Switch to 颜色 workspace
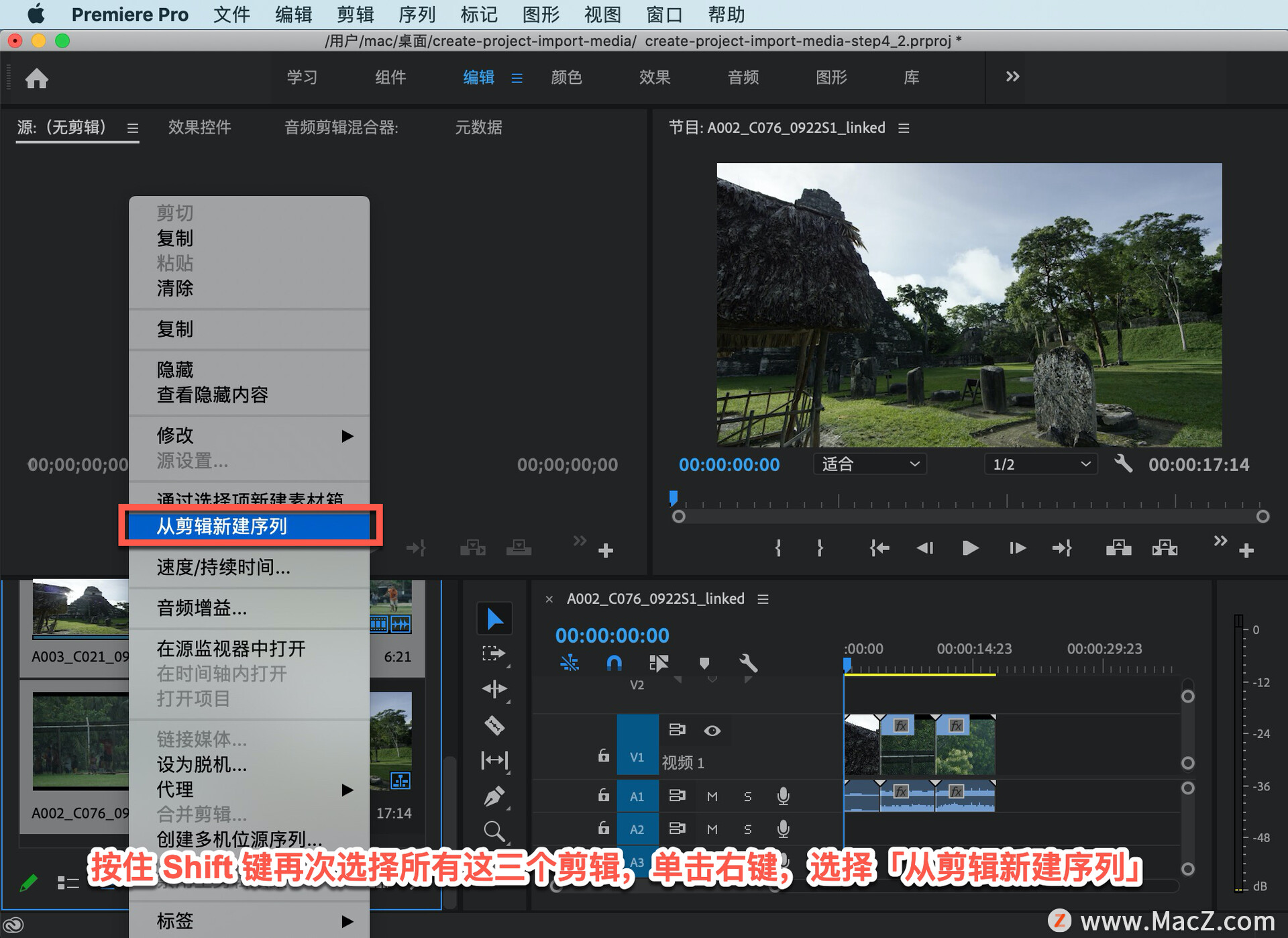 click(566, 78)
